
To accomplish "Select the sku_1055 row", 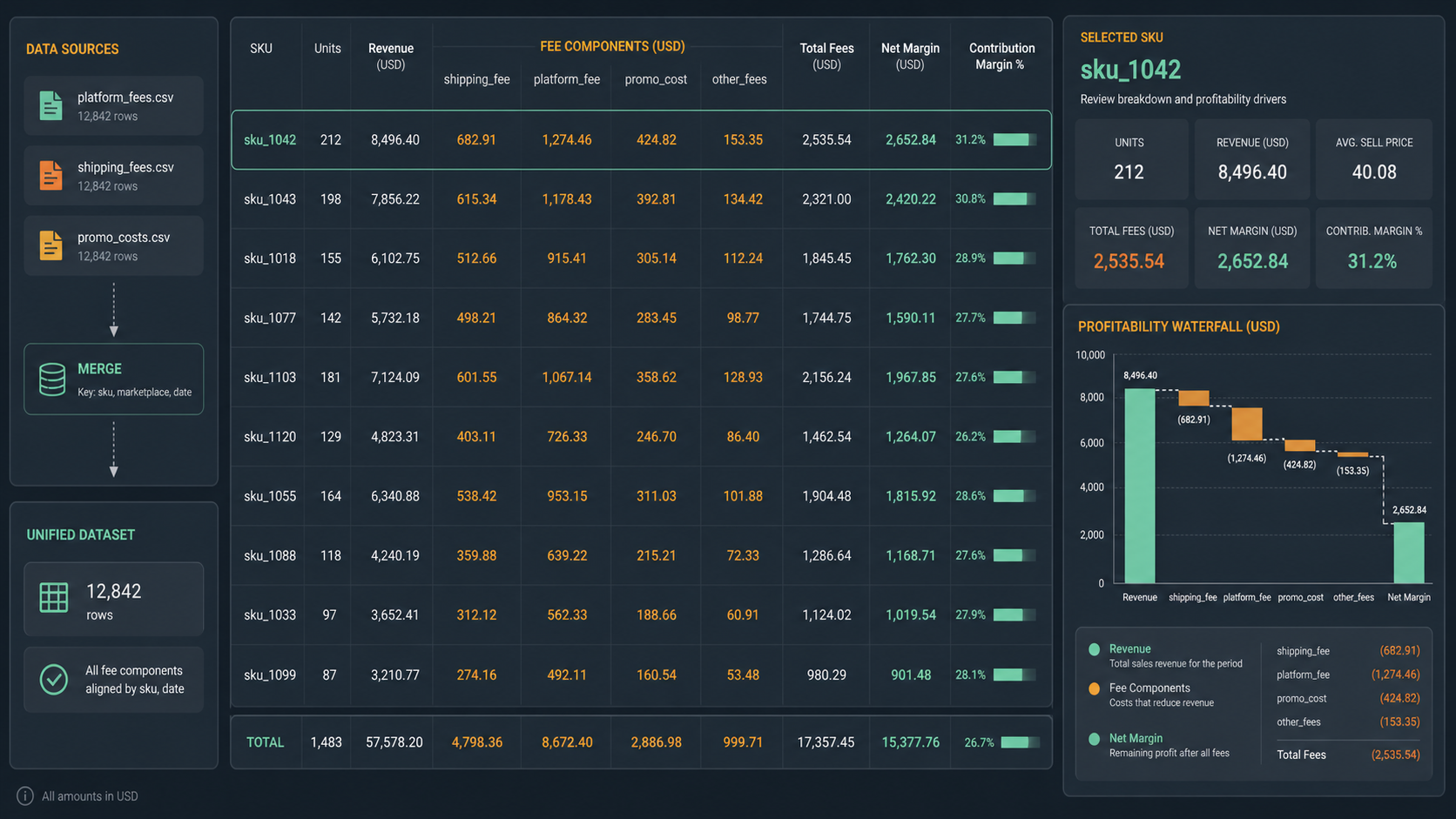I will 641,496.
